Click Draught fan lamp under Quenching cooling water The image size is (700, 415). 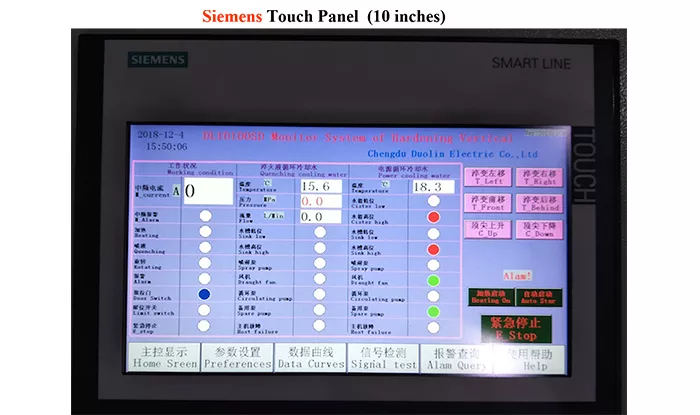coord(320,278)
